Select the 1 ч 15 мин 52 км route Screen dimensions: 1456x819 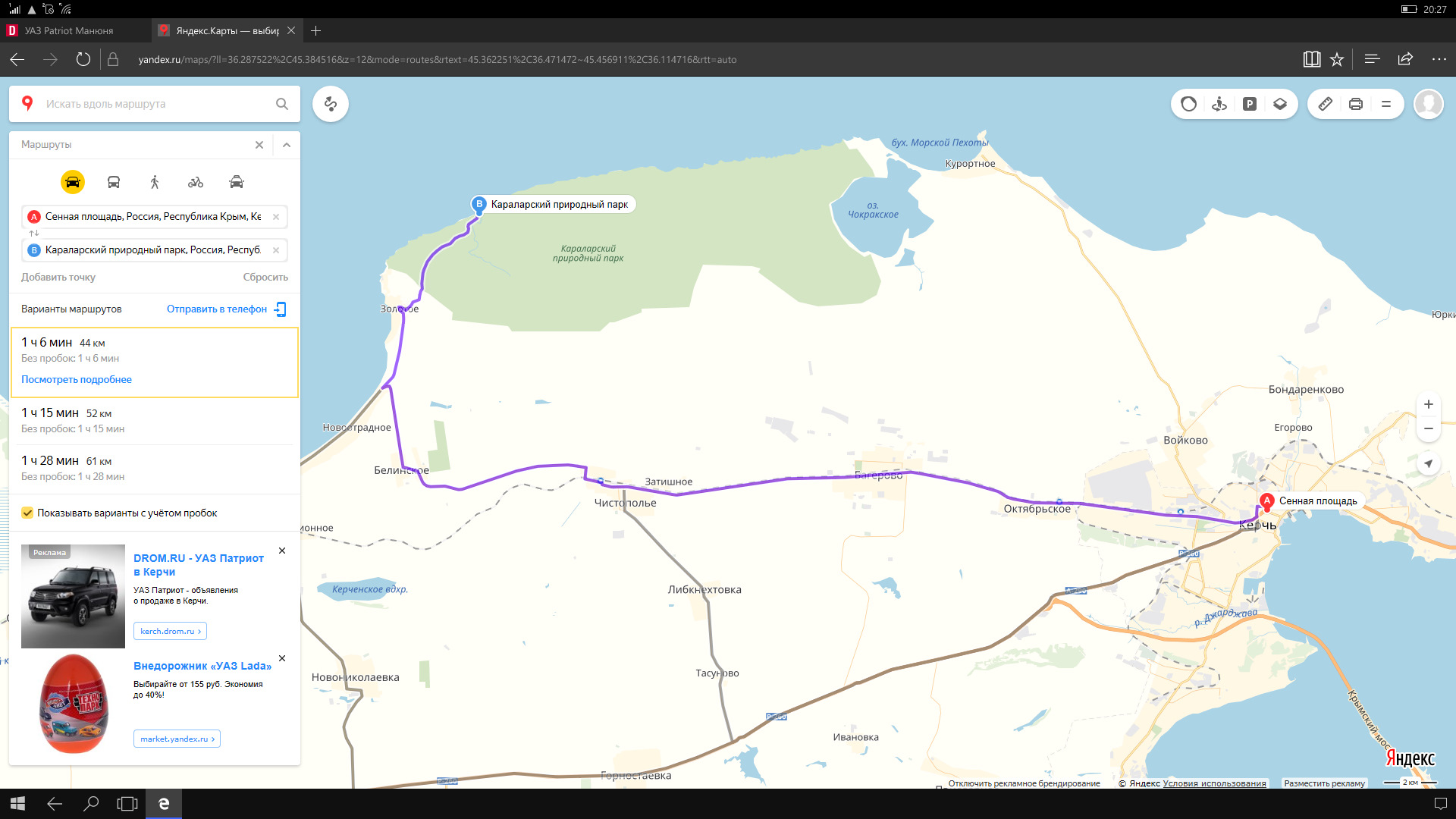pyautogui.click(x=155, y=421)
